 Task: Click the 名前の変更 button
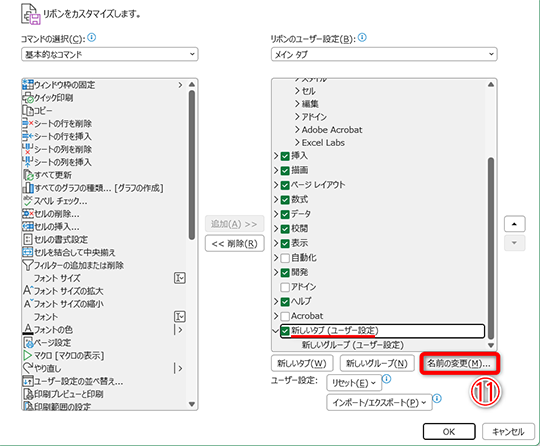[459, 363]
